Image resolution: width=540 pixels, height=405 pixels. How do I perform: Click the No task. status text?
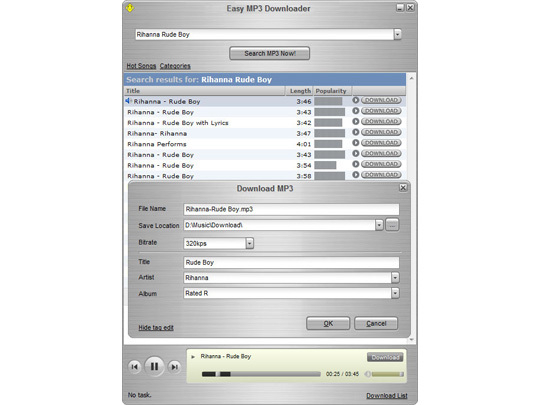pyautogui.click(x=139, y=395)
